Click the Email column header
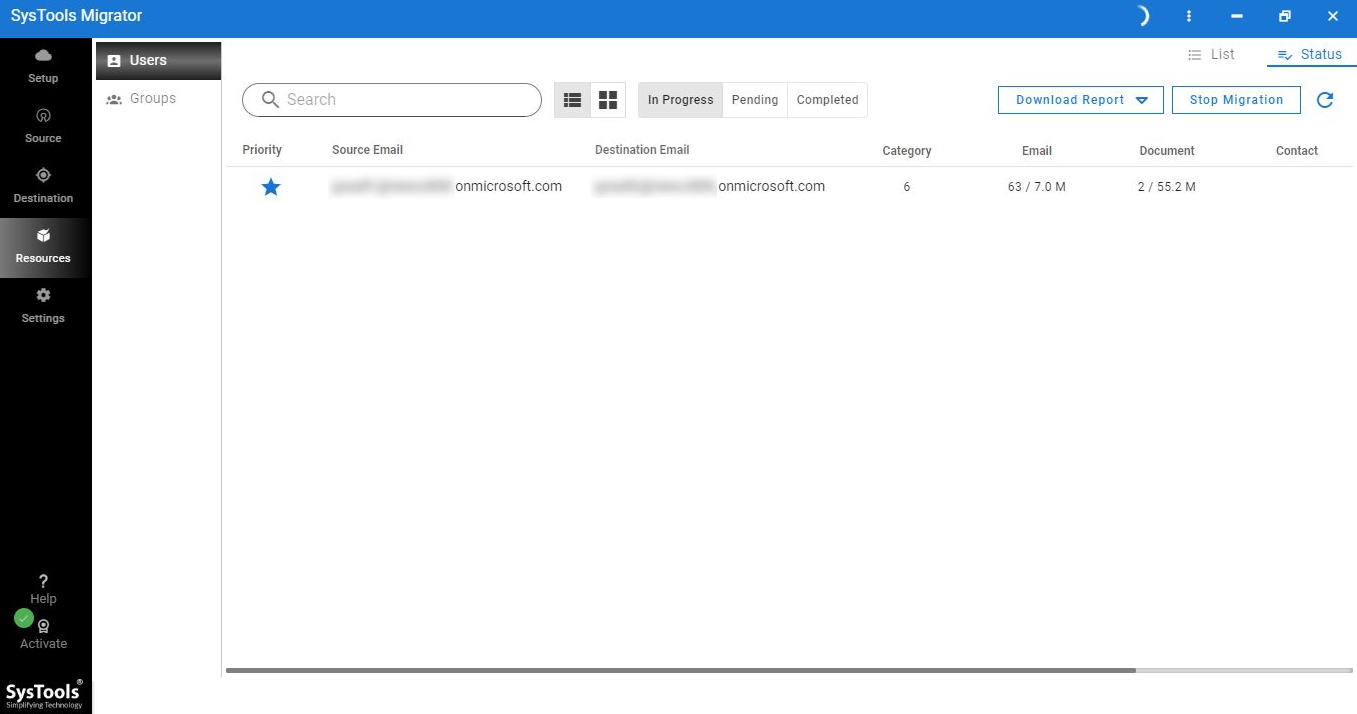This screenshot has width=1357, height=714. (1037, 151)
